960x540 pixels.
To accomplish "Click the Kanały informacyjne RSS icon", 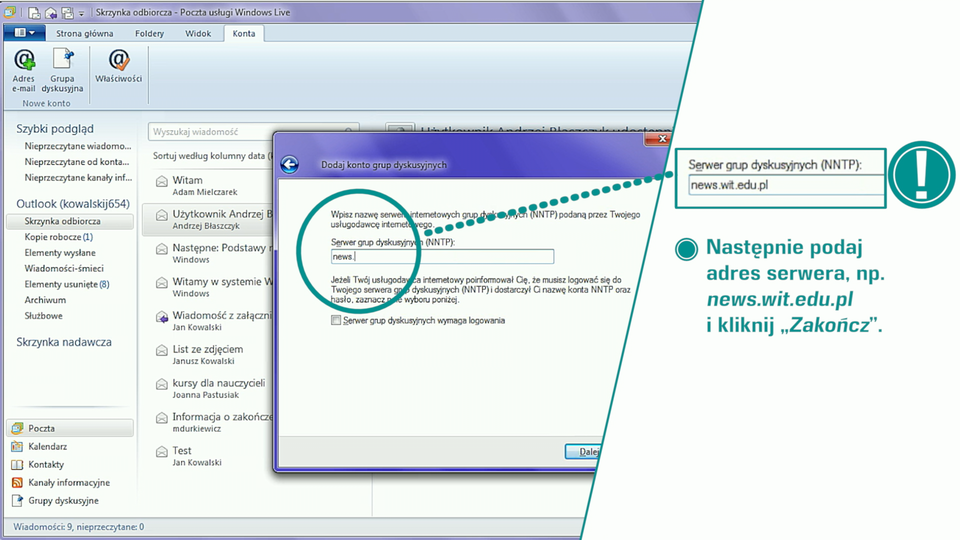I will (17, 482).
